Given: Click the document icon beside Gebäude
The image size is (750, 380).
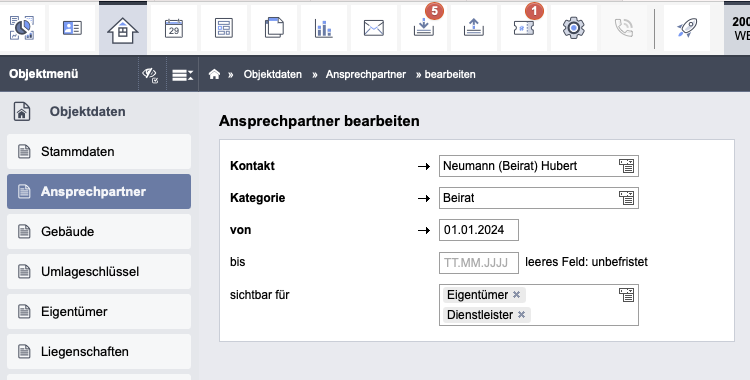Looking at the screenshot, I should coord(24,232).
